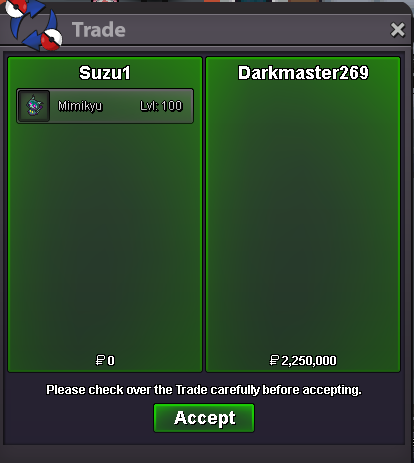Viewport: 414px width, 463px height.
Task: Click the Mimikyu sprite thumbnail
Action: 34,106
